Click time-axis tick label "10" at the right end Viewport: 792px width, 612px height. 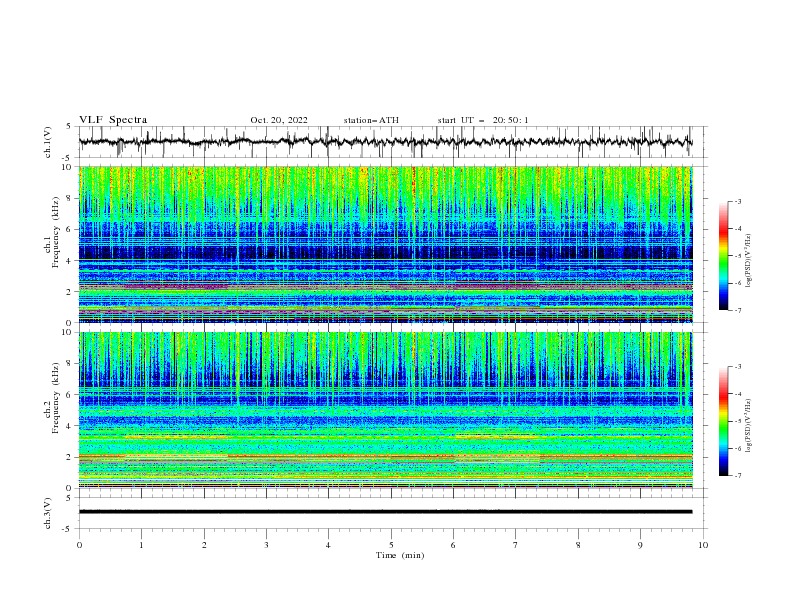click(703, 545)
